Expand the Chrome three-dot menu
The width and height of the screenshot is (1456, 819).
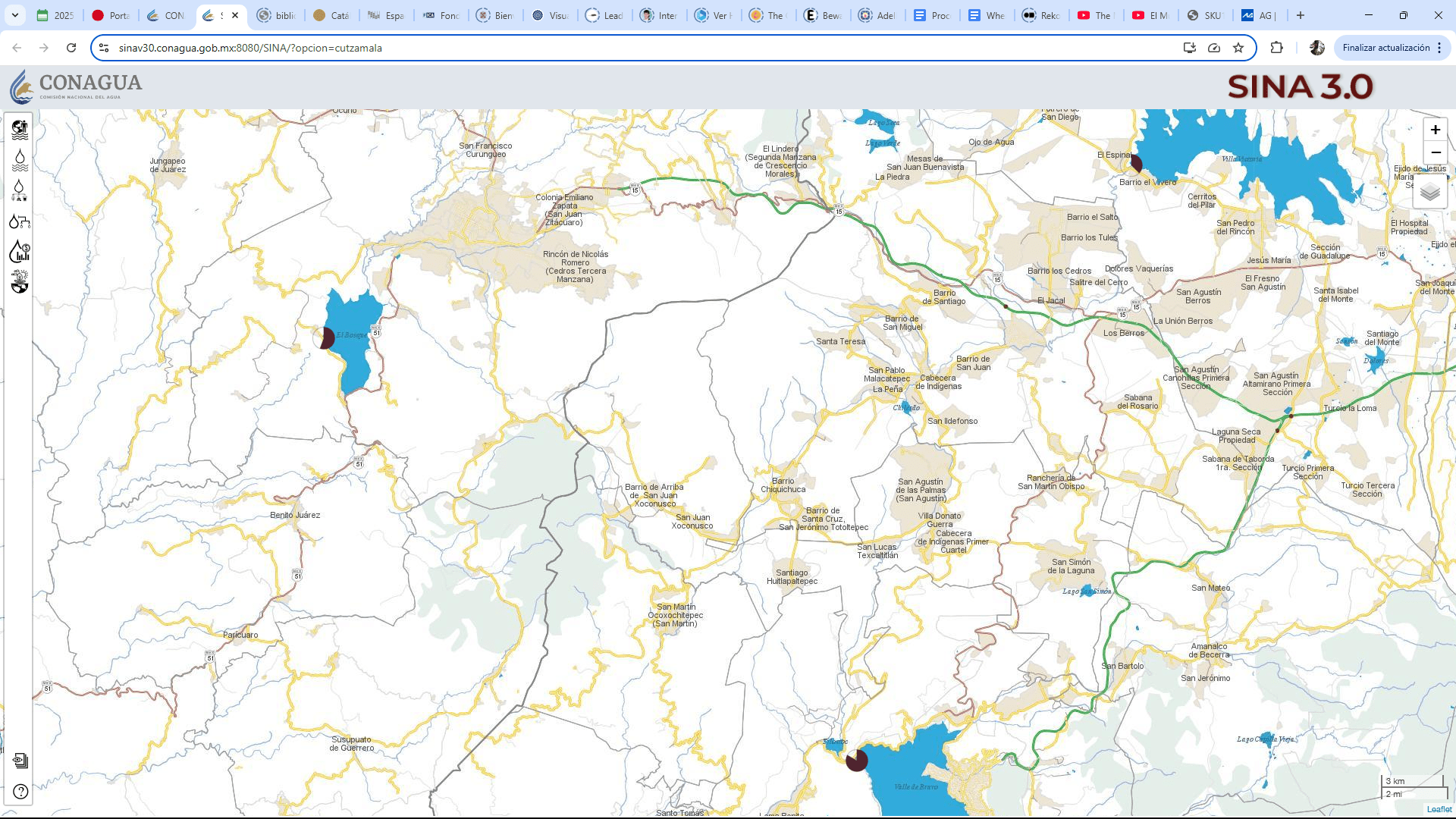pyautogui.click(x=1439, y=48)
